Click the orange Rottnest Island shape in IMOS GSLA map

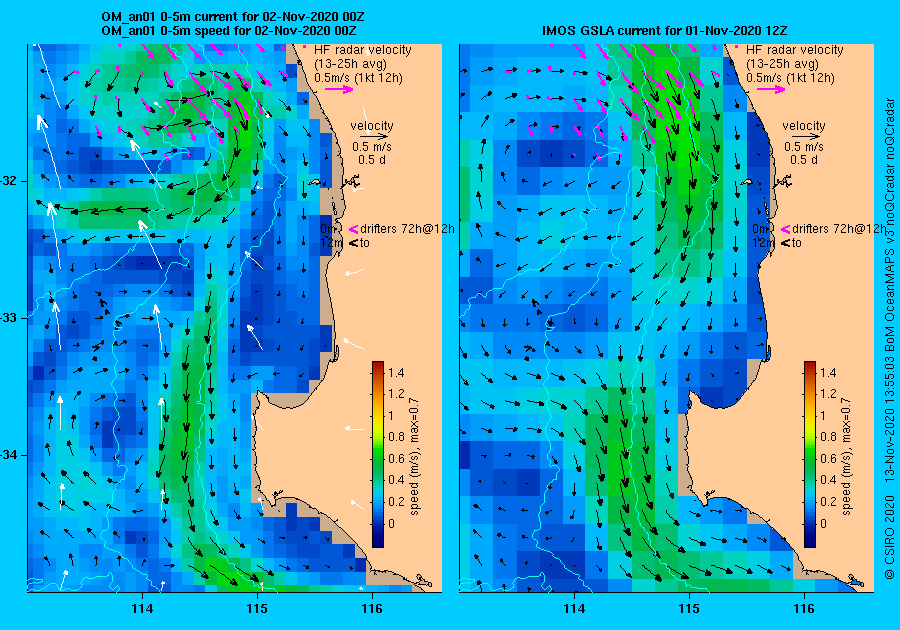tap(746, 182)
